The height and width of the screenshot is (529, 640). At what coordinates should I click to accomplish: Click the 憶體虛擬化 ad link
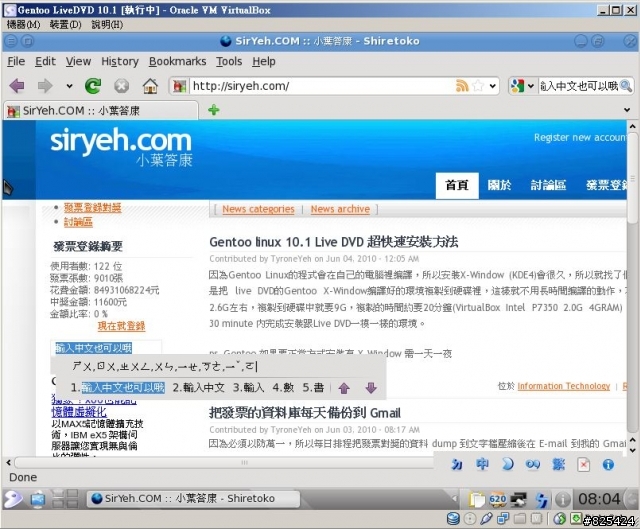[79, 412]
